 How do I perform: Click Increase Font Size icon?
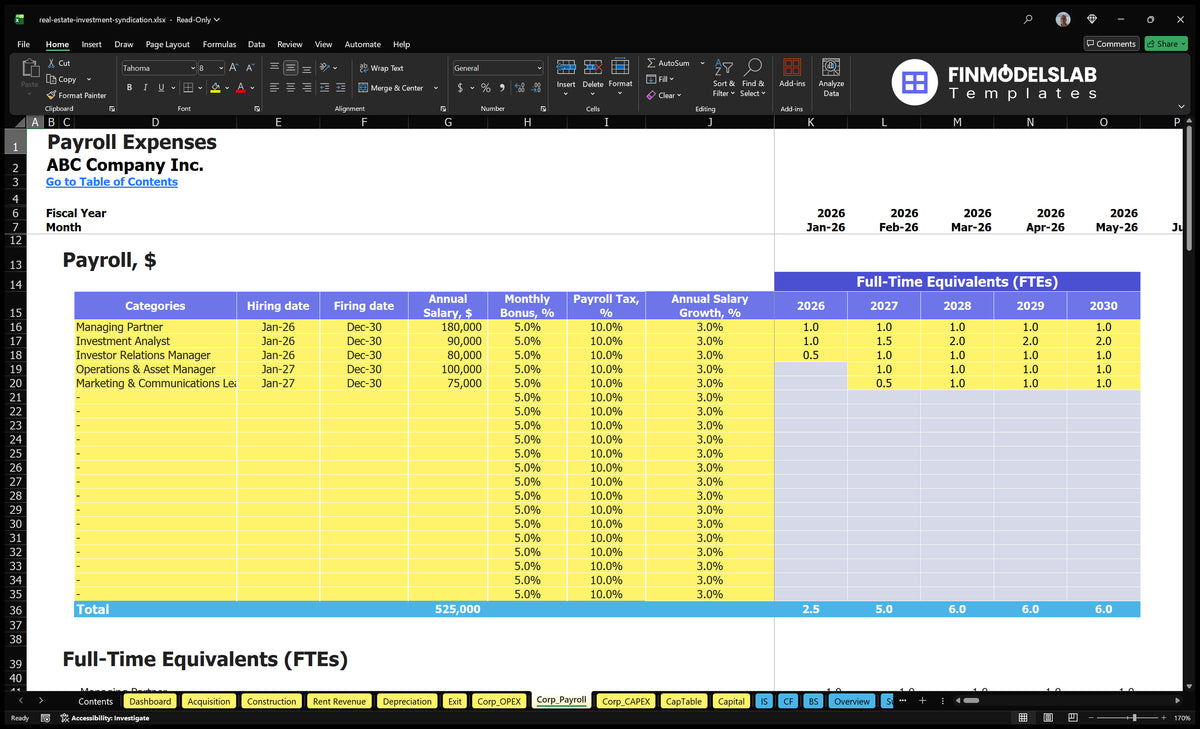(x=233, y=68)
